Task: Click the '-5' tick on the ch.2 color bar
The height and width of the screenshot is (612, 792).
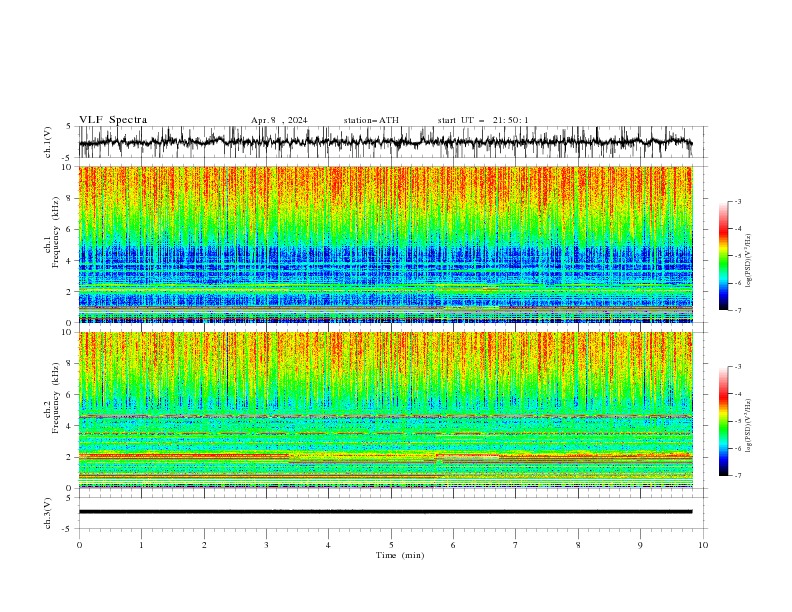Action: (737, 421)
